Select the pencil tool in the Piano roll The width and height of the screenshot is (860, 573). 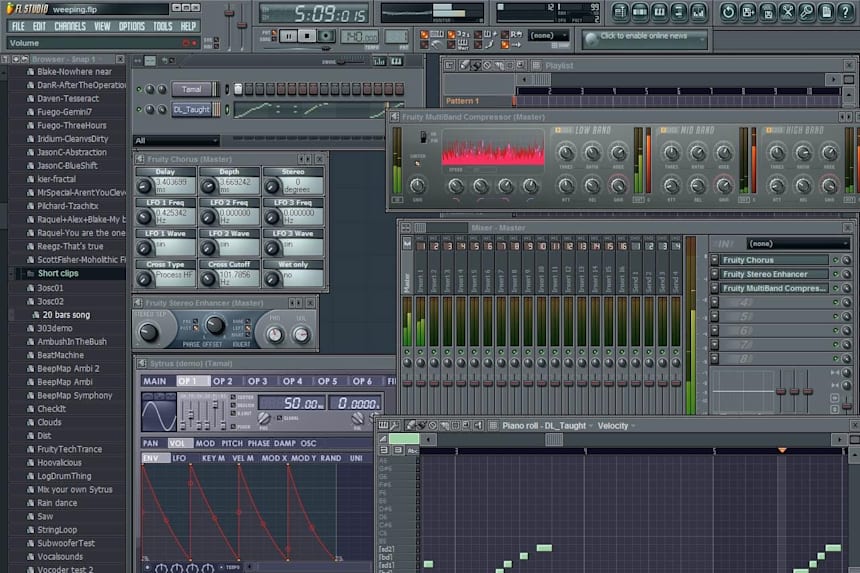click(x=410, y=425)
